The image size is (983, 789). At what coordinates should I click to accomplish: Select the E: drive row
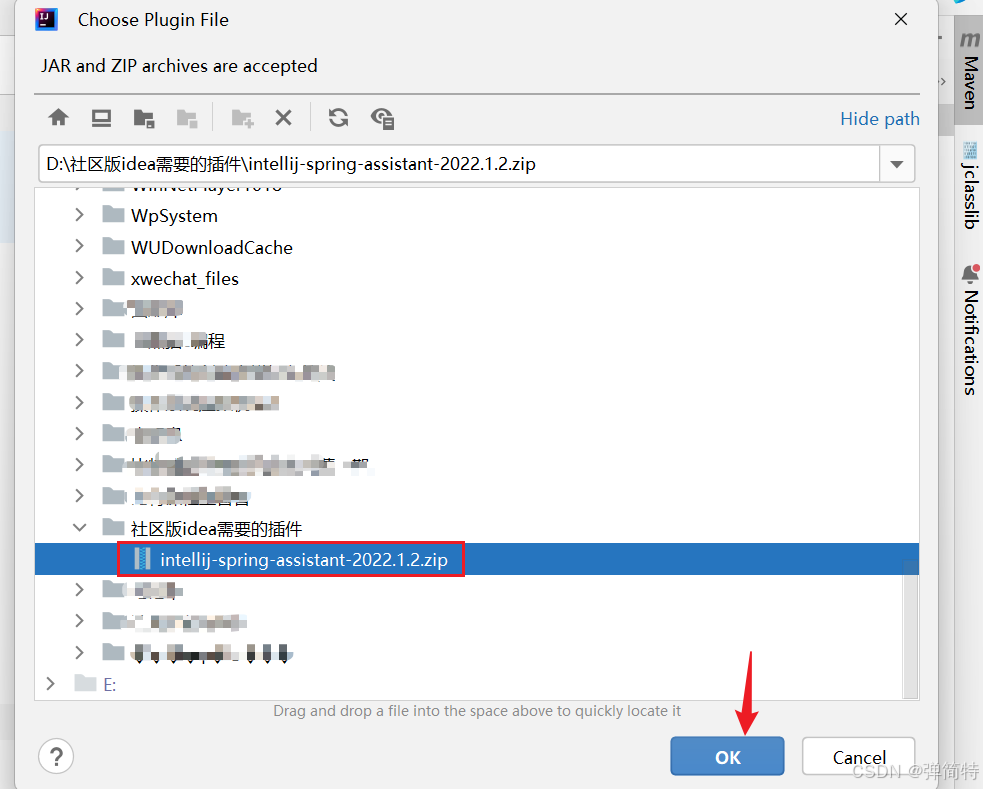[x=476, y=684]
